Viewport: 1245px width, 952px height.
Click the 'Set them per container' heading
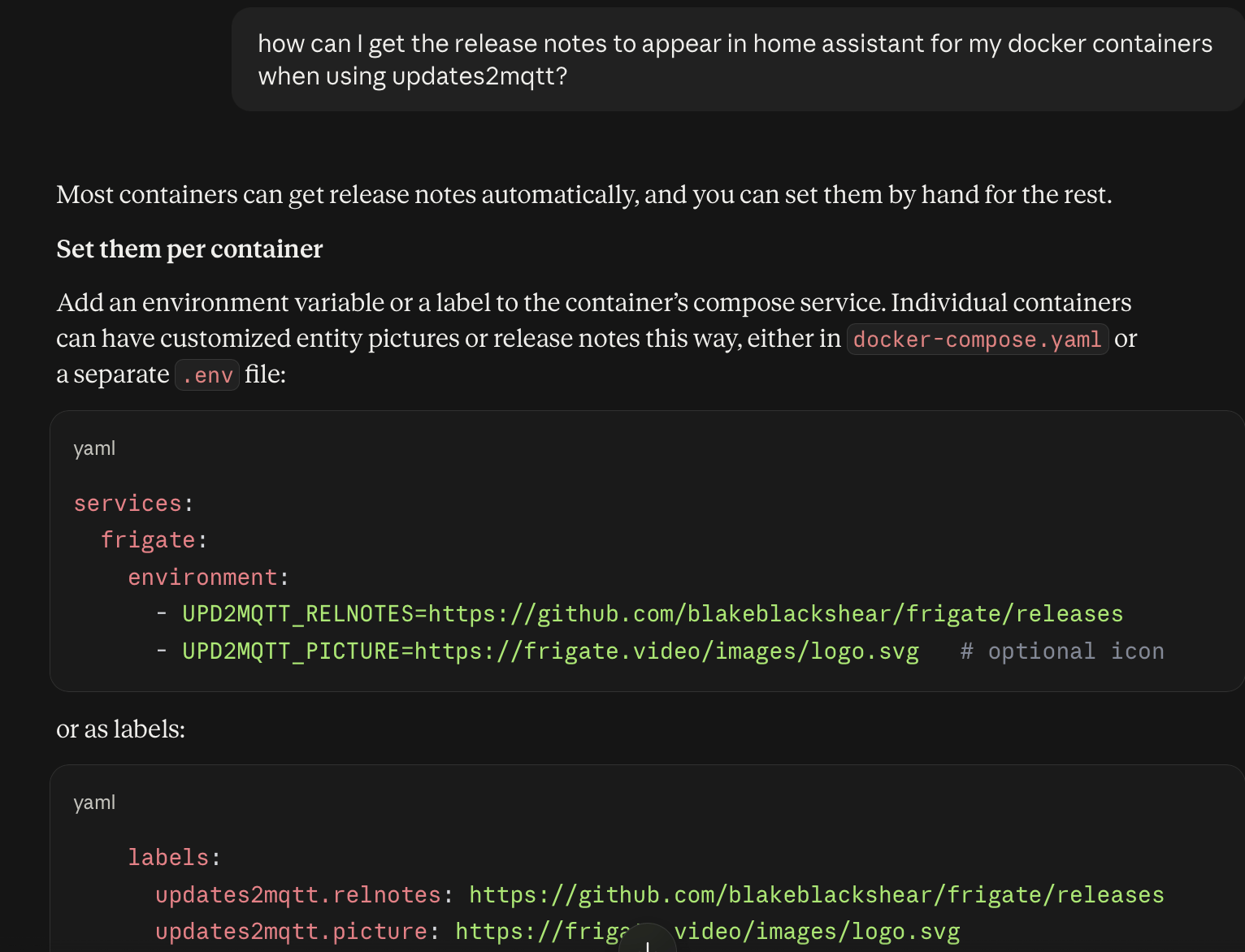click(189, 249)
